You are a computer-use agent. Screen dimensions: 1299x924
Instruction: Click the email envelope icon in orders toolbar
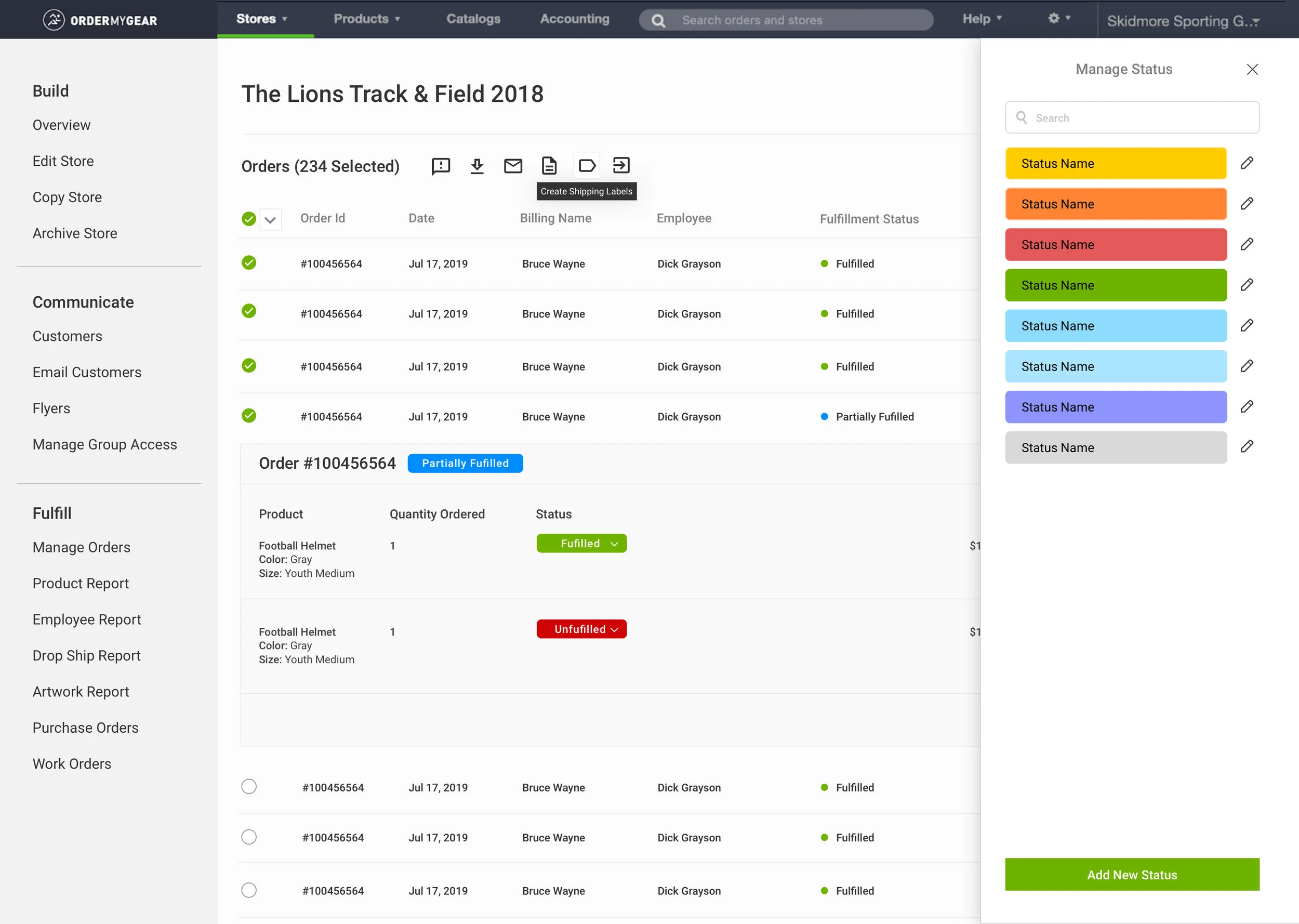coord(512,166)
